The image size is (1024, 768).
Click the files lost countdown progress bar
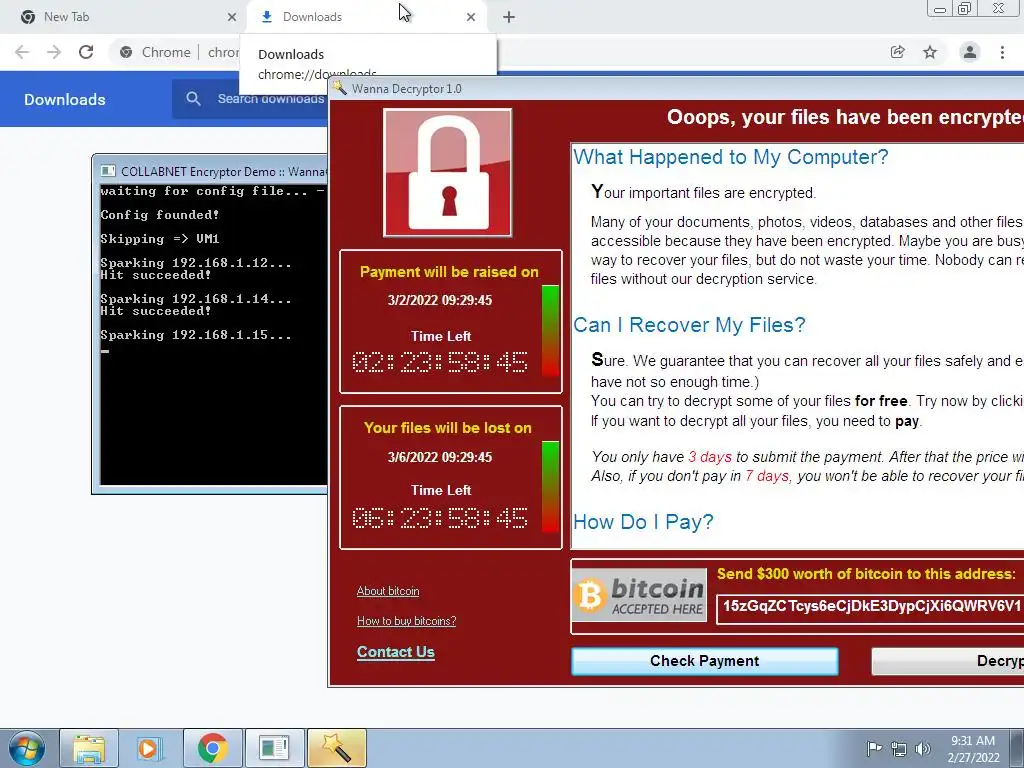pos(550,487)
